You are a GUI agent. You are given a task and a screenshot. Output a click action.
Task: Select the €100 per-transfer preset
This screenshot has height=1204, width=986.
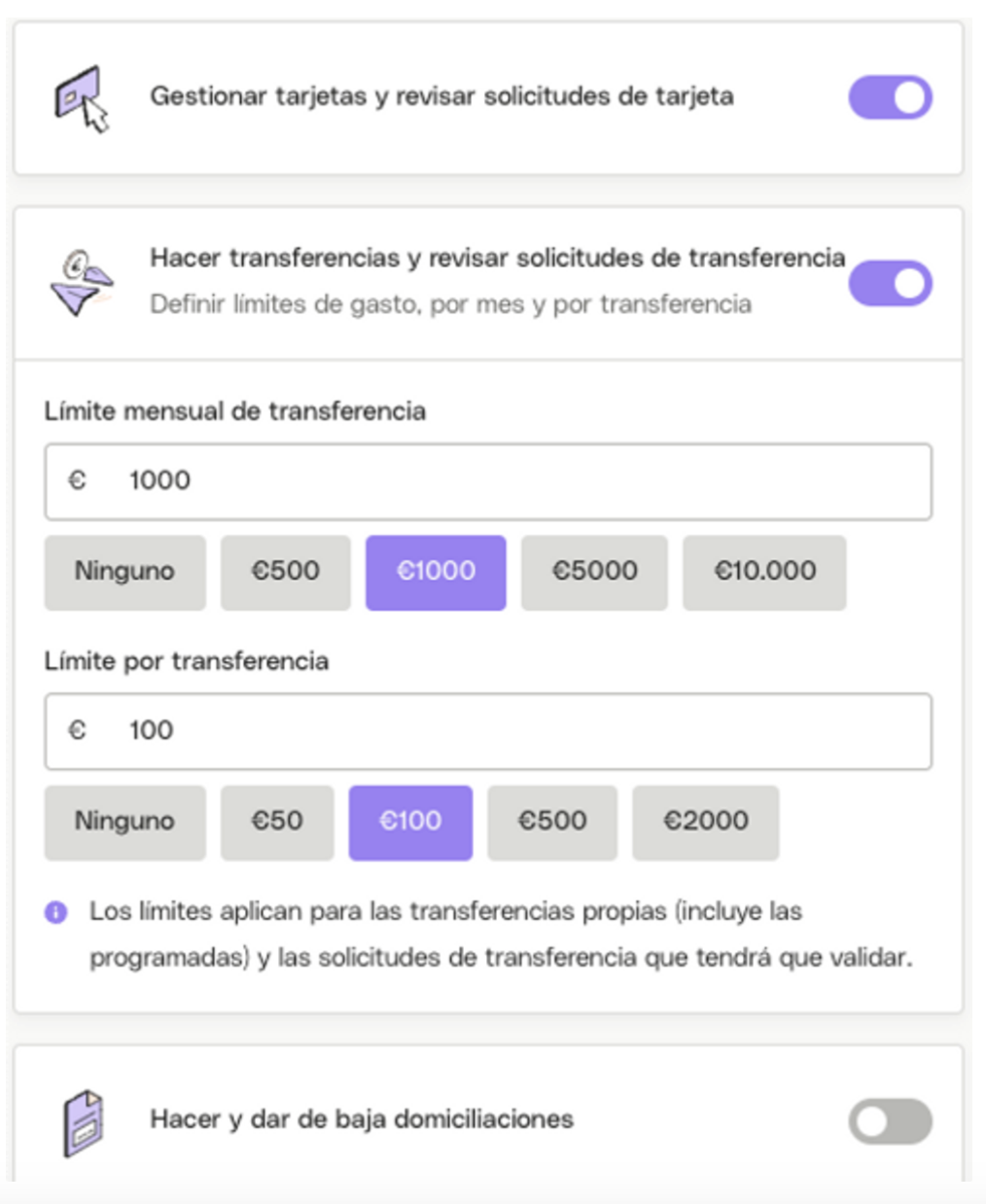410,822
